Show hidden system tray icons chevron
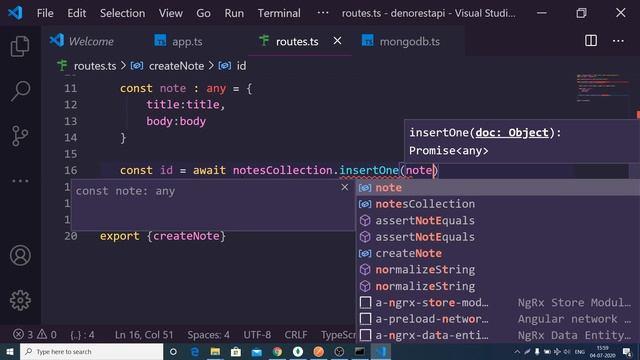Viewport: 640px width, 360px height. (517, 351)
